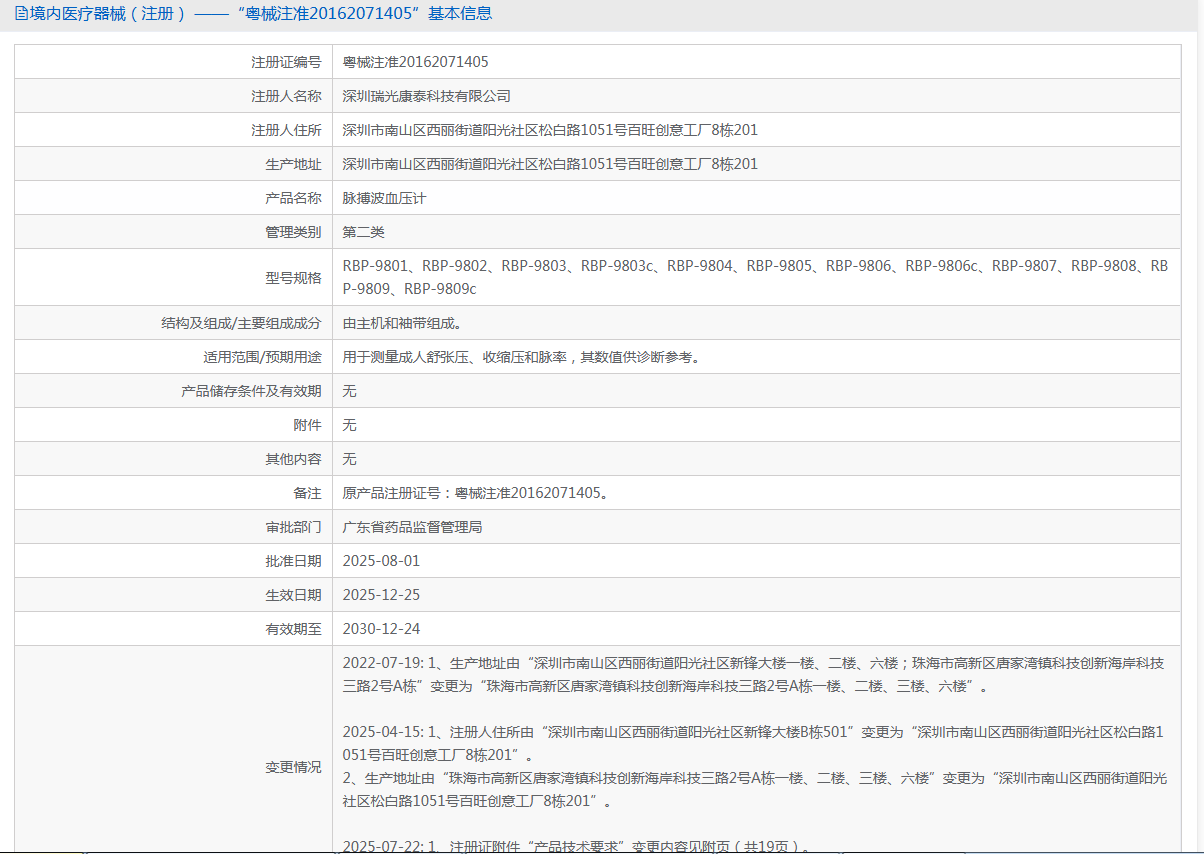
Task: Select the approval date 2025-08-01
Action: point(381,561)
